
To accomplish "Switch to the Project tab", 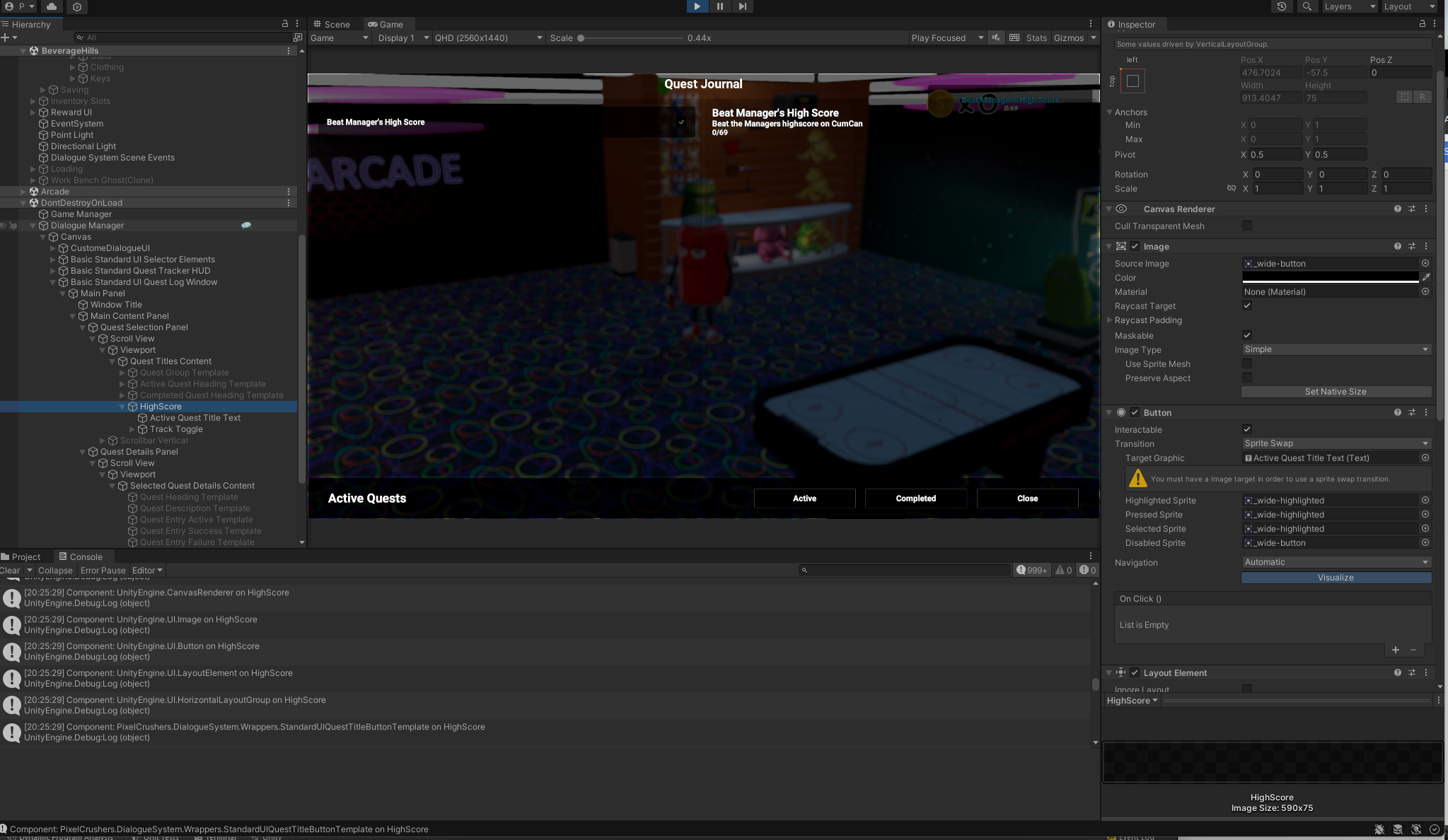I will 21,557.
